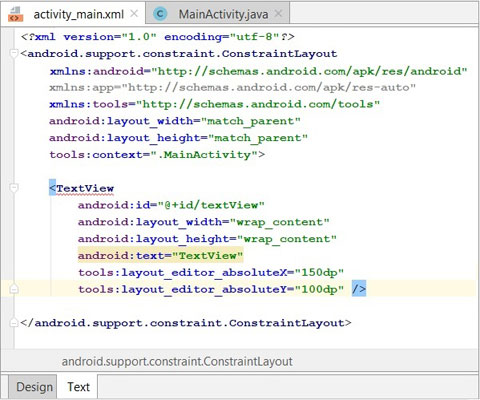
Task: Click the ConstraintLayout breadcrumb at bottom
Action: pyautogui.click(x=177, y=361)
